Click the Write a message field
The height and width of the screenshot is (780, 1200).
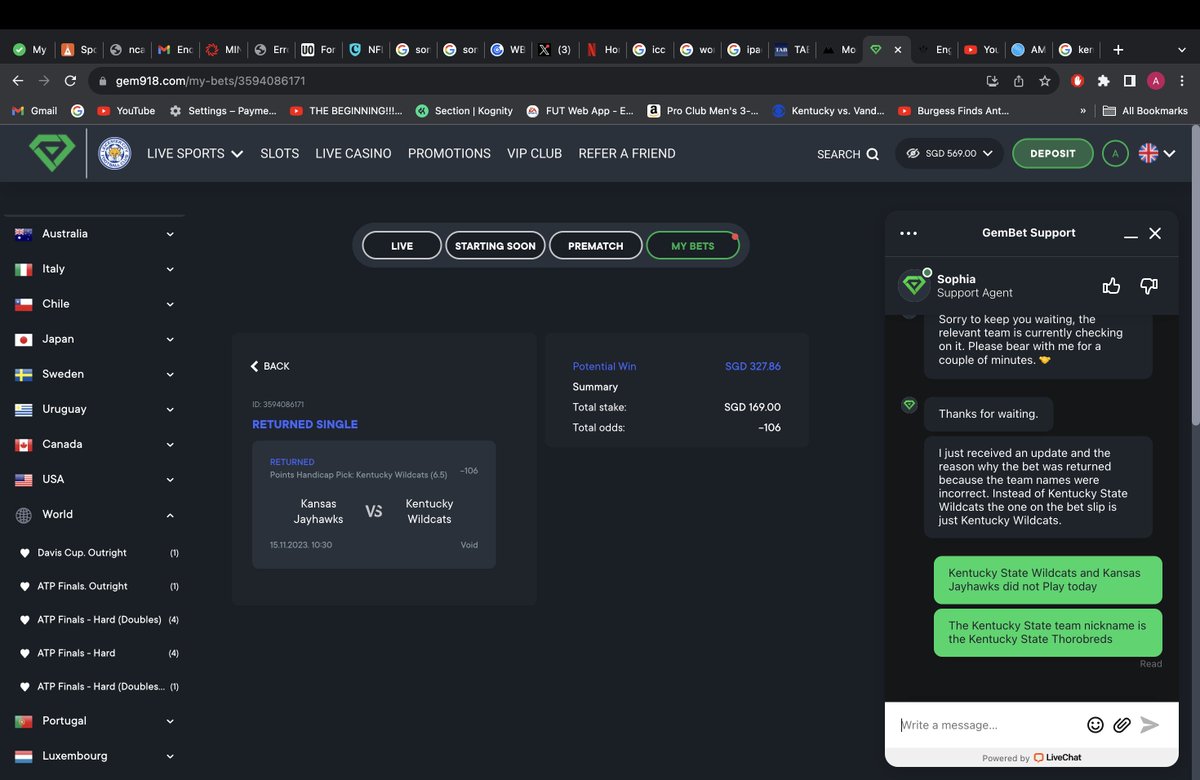click(x=988, y=725)
